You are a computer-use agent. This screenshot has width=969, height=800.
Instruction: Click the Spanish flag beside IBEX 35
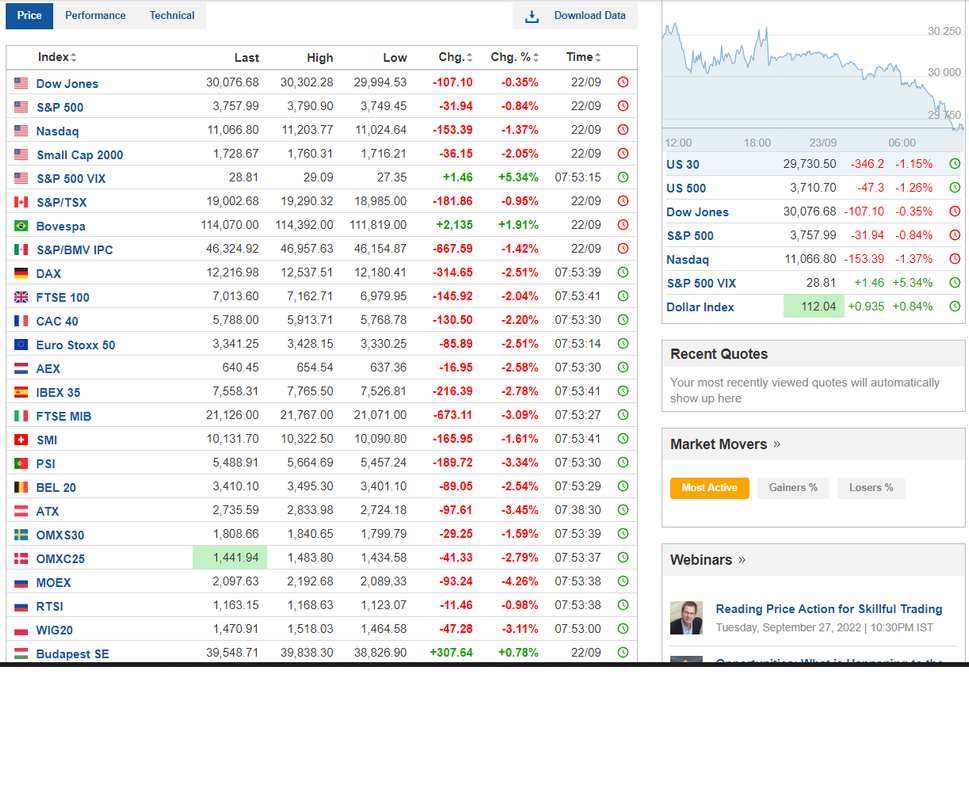21,392
